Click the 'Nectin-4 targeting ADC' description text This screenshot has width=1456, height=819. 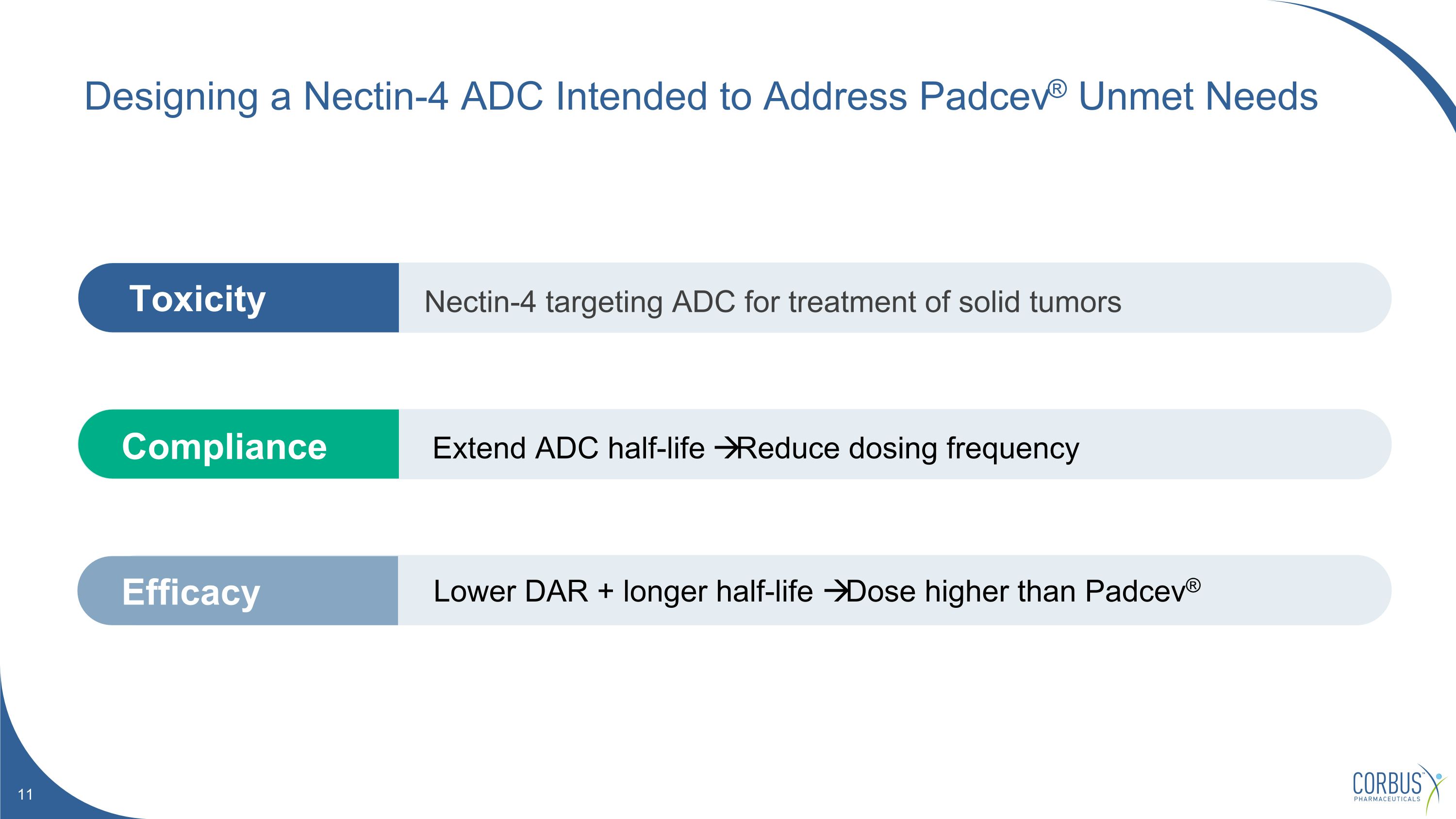click(x=772, y=302)
